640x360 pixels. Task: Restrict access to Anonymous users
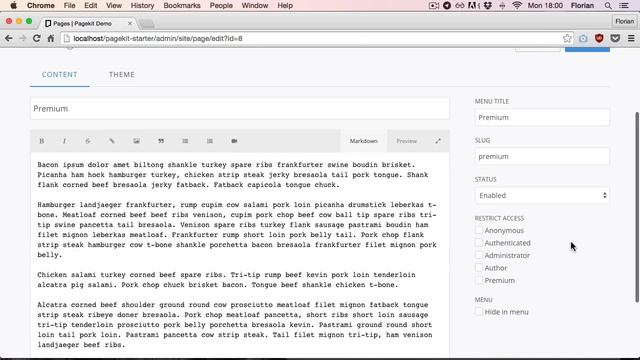pyautogui.click(x=479, y=230)
